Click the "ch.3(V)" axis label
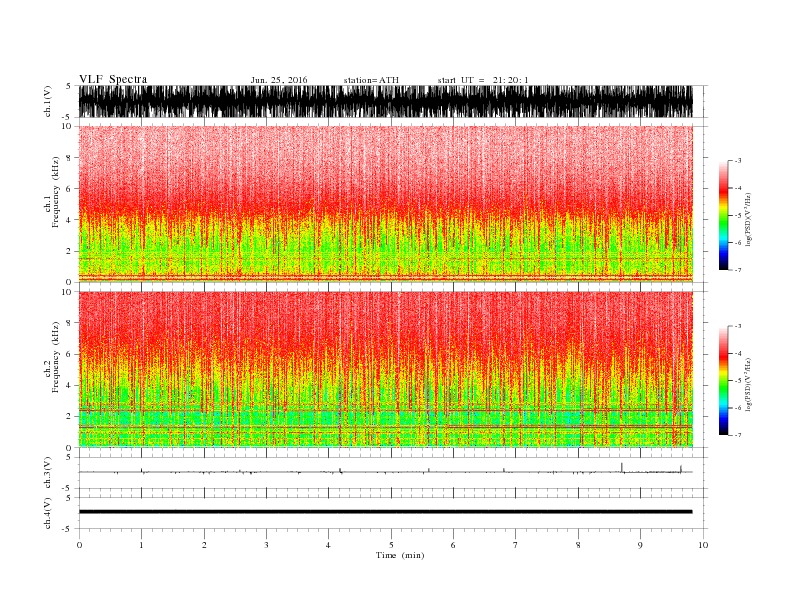Image resolution: width=792 pixels, height=612 pixels. 48,472
